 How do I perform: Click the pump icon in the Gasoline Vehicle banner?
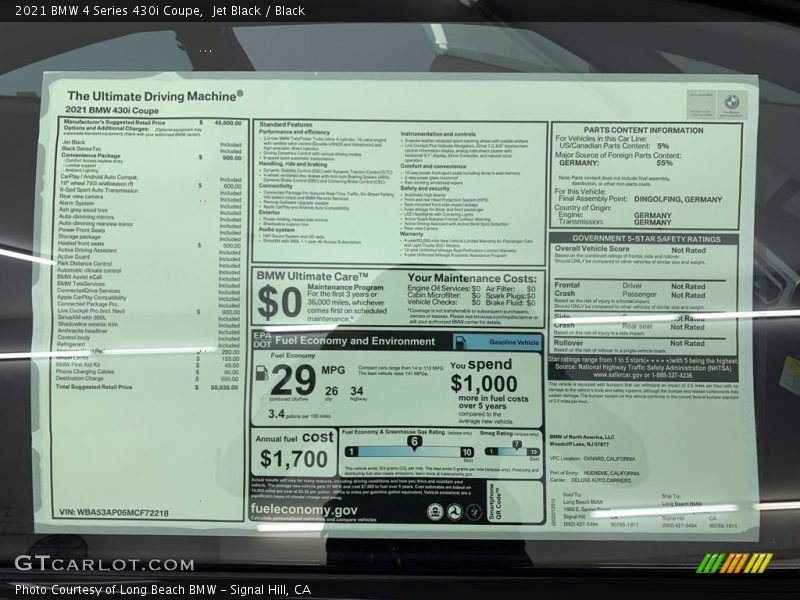pyautogui.click(x=460, y=342)
